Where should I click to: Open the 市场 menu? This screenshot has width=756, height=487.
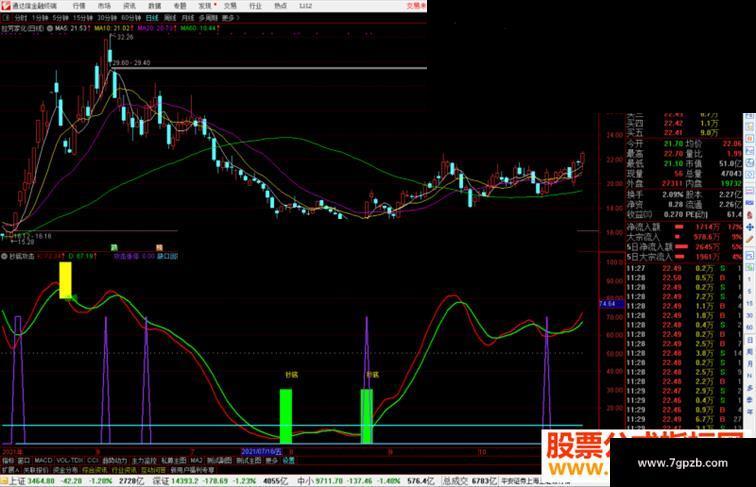click(104, 6)
